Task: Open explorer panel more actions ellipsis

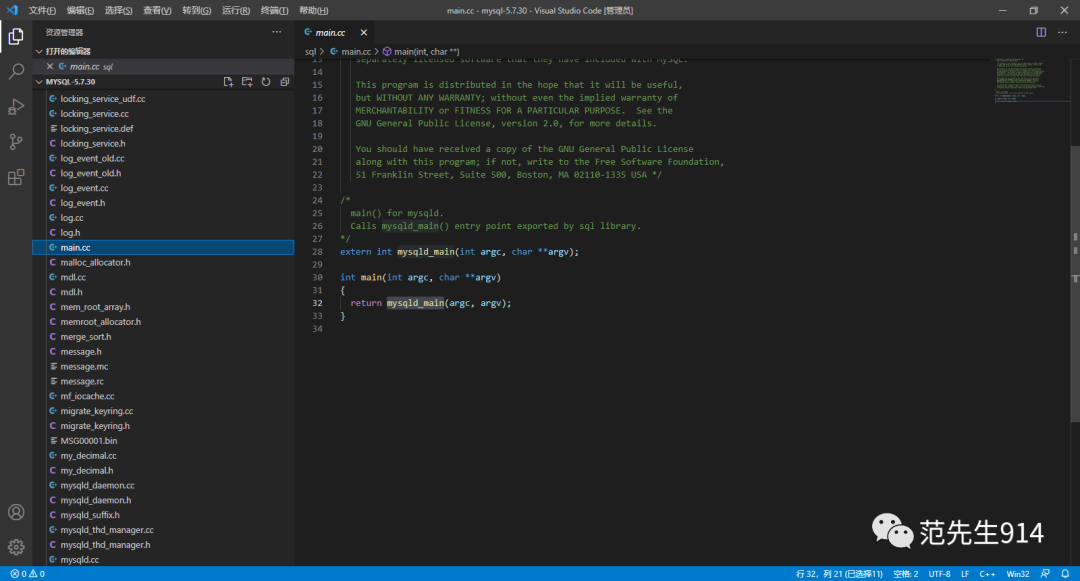Action: click(276, 32)
